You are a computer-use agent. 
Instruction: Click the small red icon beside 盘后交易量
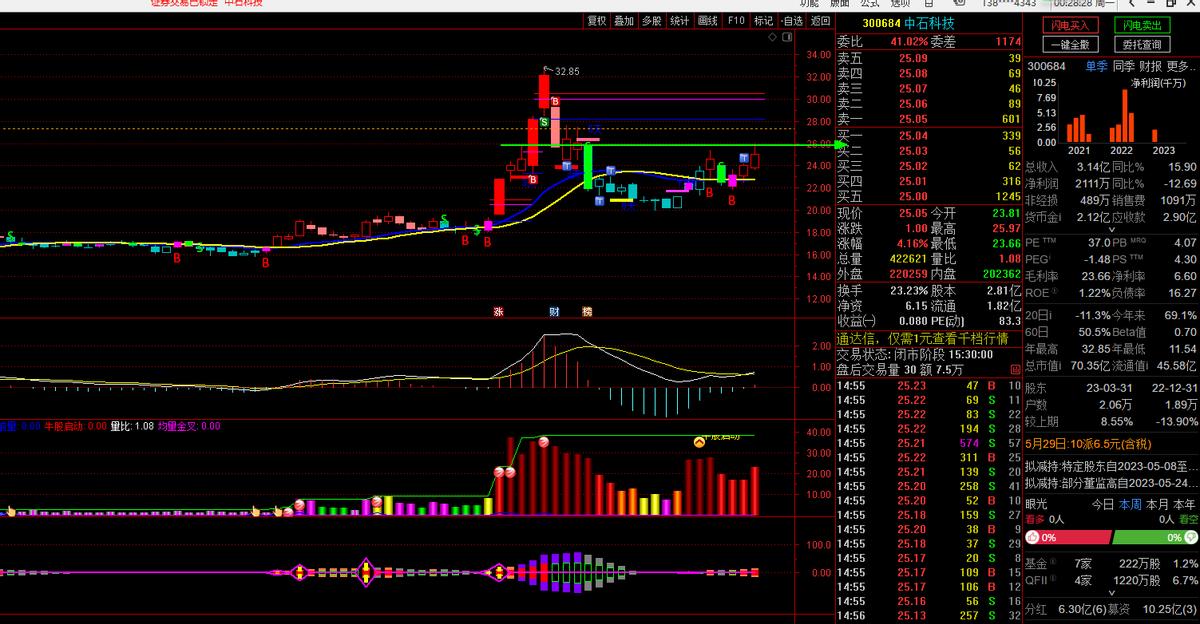(1014, 369)
